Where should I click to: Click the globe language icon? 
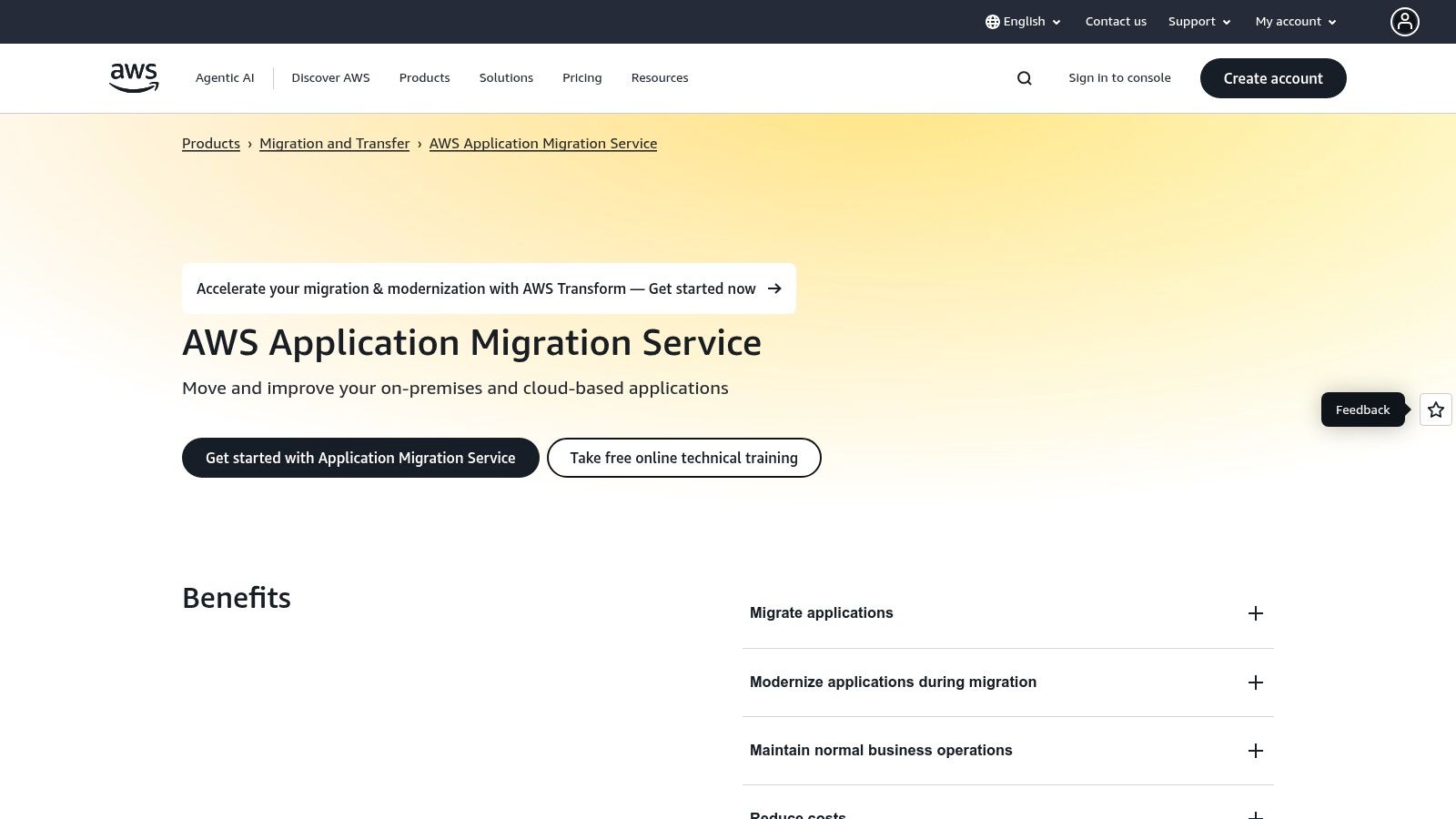993,22
